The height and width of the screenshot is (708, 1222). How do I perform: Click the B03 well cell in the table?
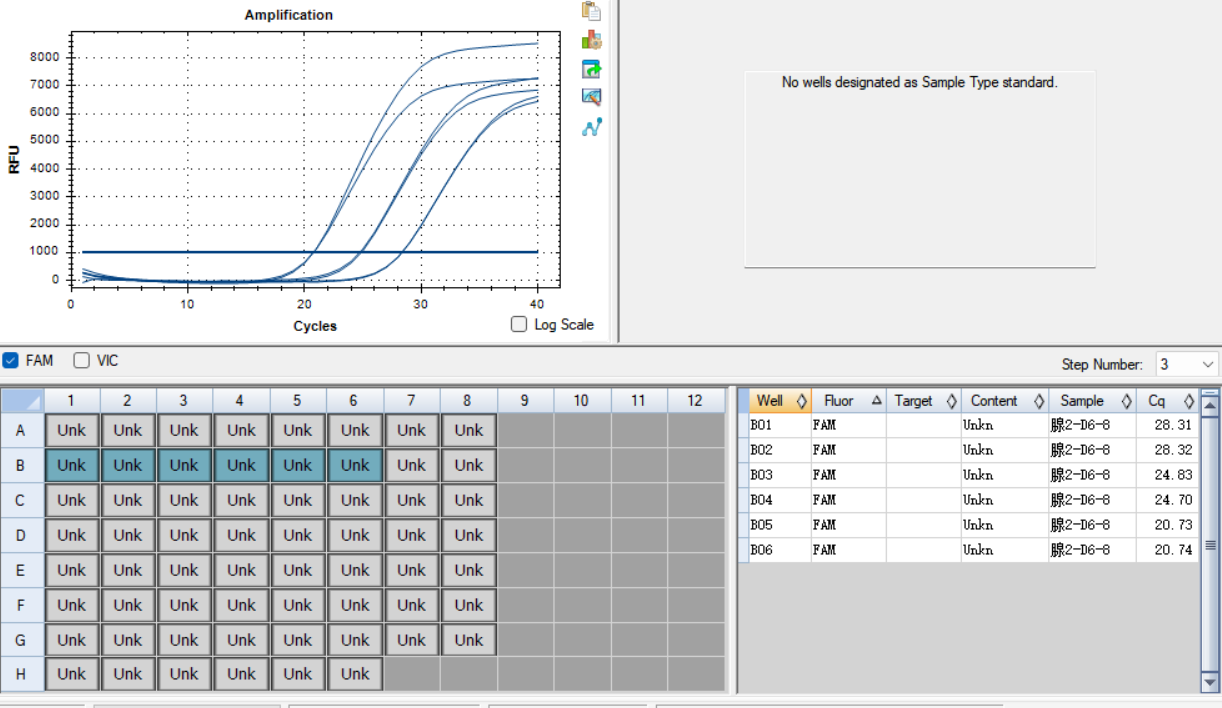[x=779, y=475]
